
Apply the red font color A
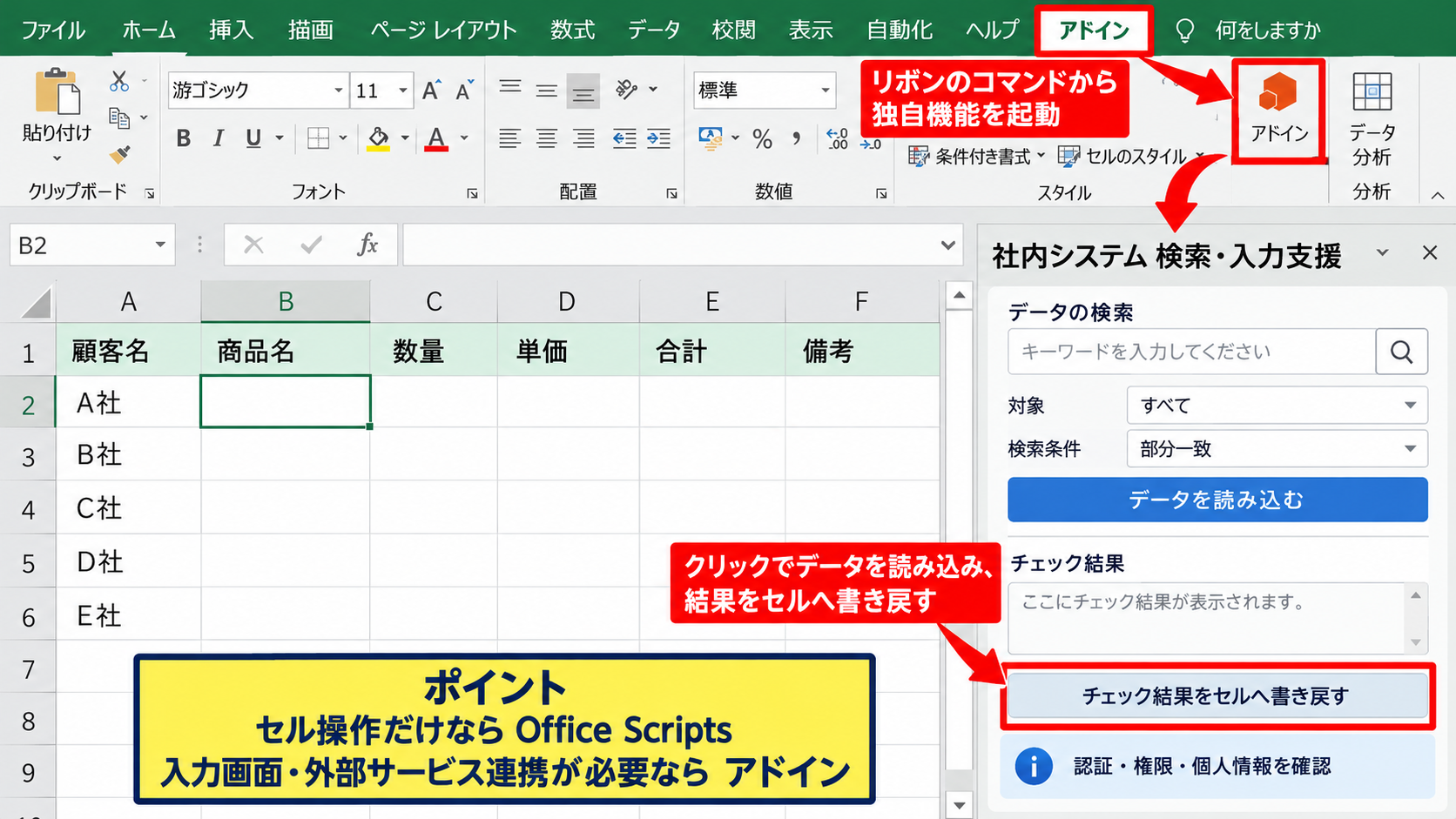tap(436, 138)
